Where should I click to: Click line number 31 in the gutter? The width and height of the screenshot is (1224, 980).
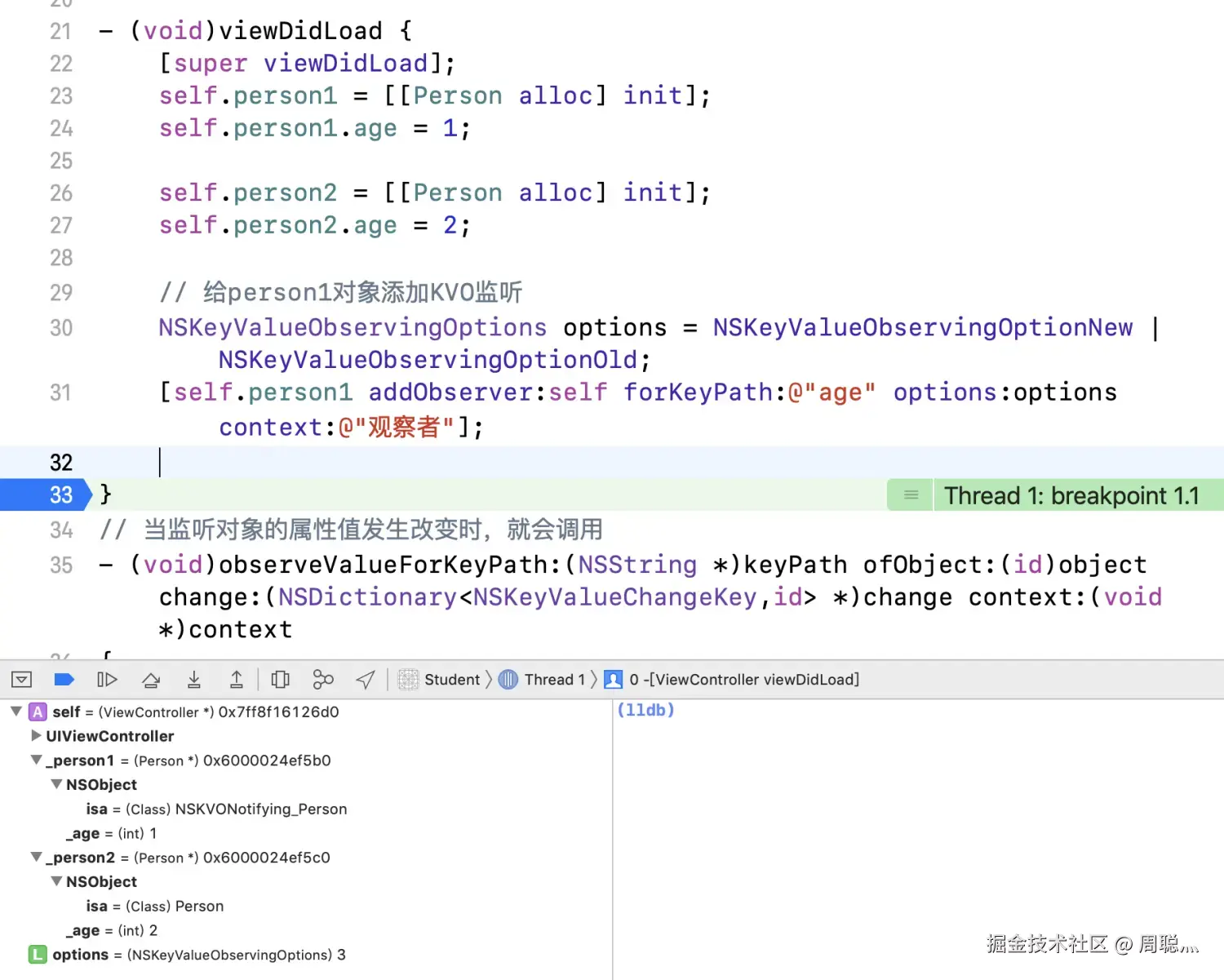[61, 392]
